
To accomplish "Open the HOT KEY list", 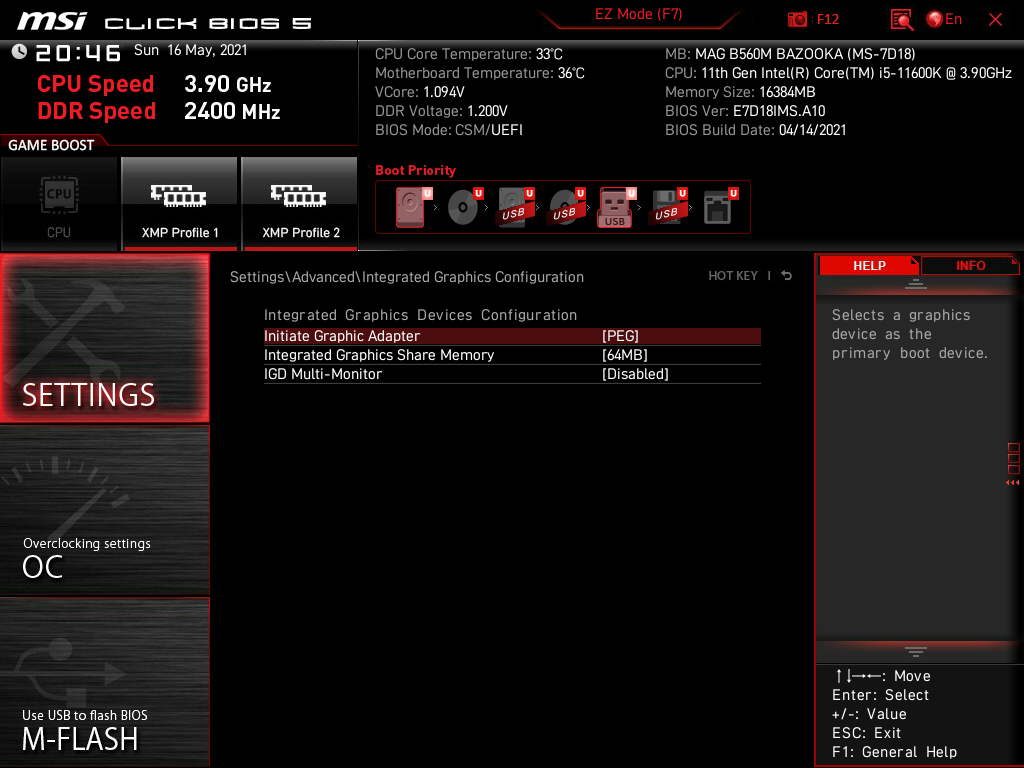I will (733, 276).
